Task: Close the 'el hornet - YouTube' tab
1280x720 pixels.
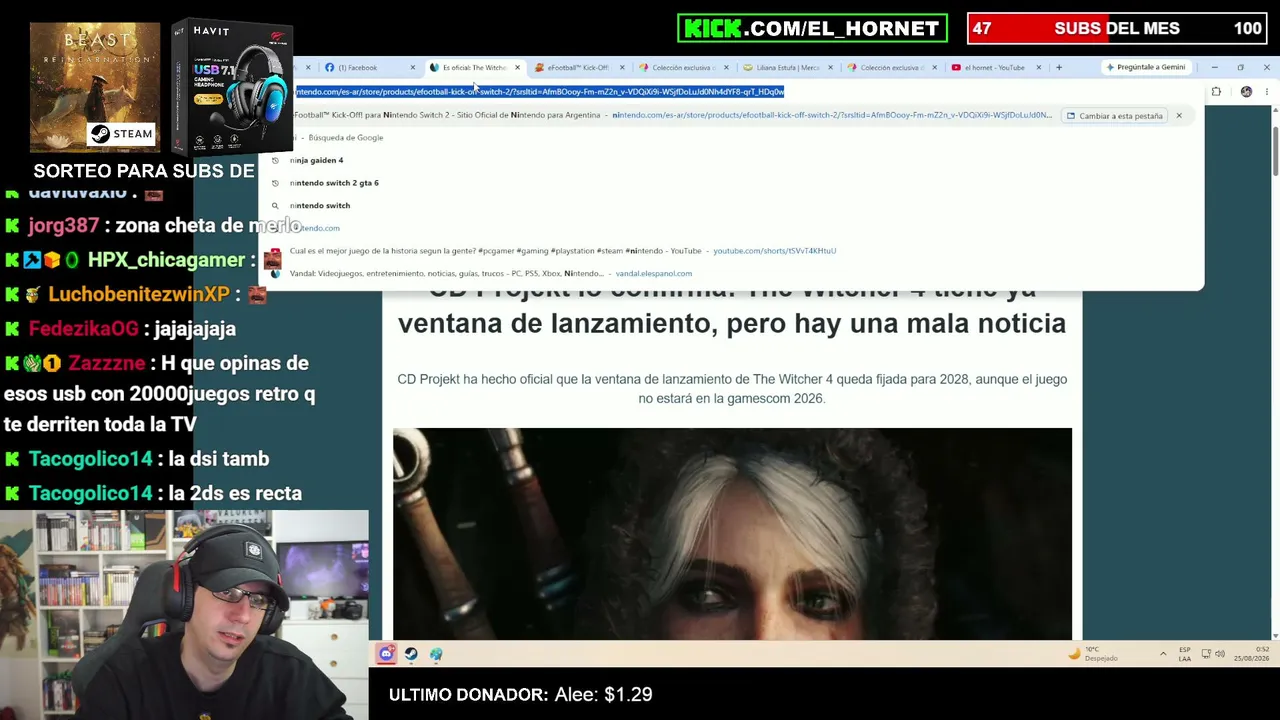Action: [x=1039, y=68]
